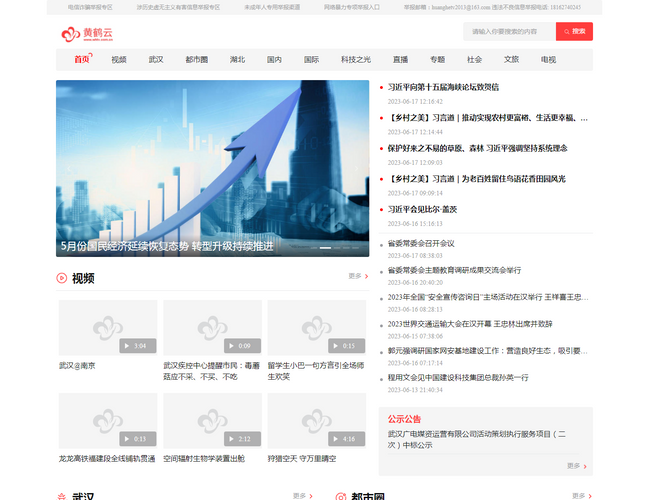650x500 pixels.
Task: Open headline 习近平会见比尔·盖茨
Action: click(422, 209)
